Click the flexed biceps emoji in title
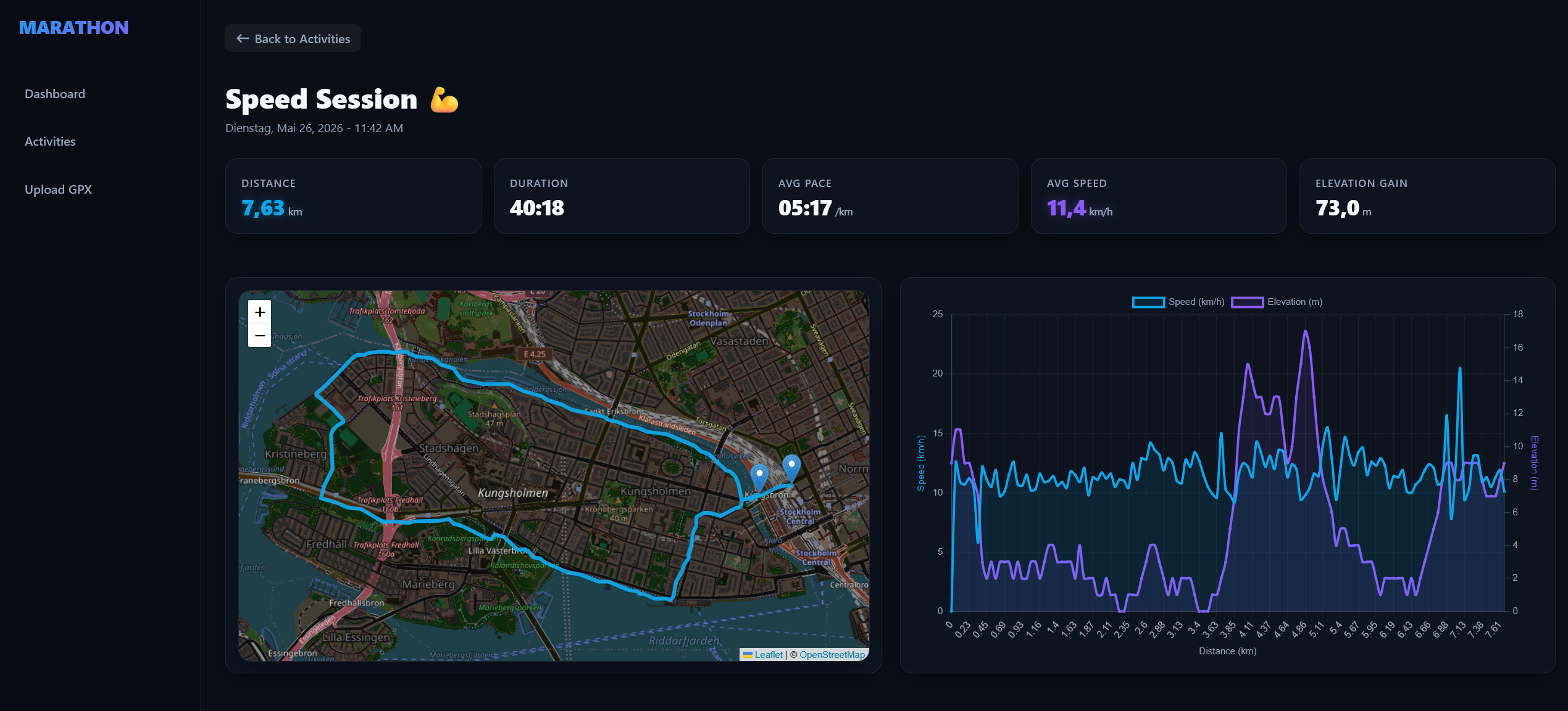Image resolution: width=1568 pixels, height=711 pixels. pyautogui.click(x=444, y=99)
